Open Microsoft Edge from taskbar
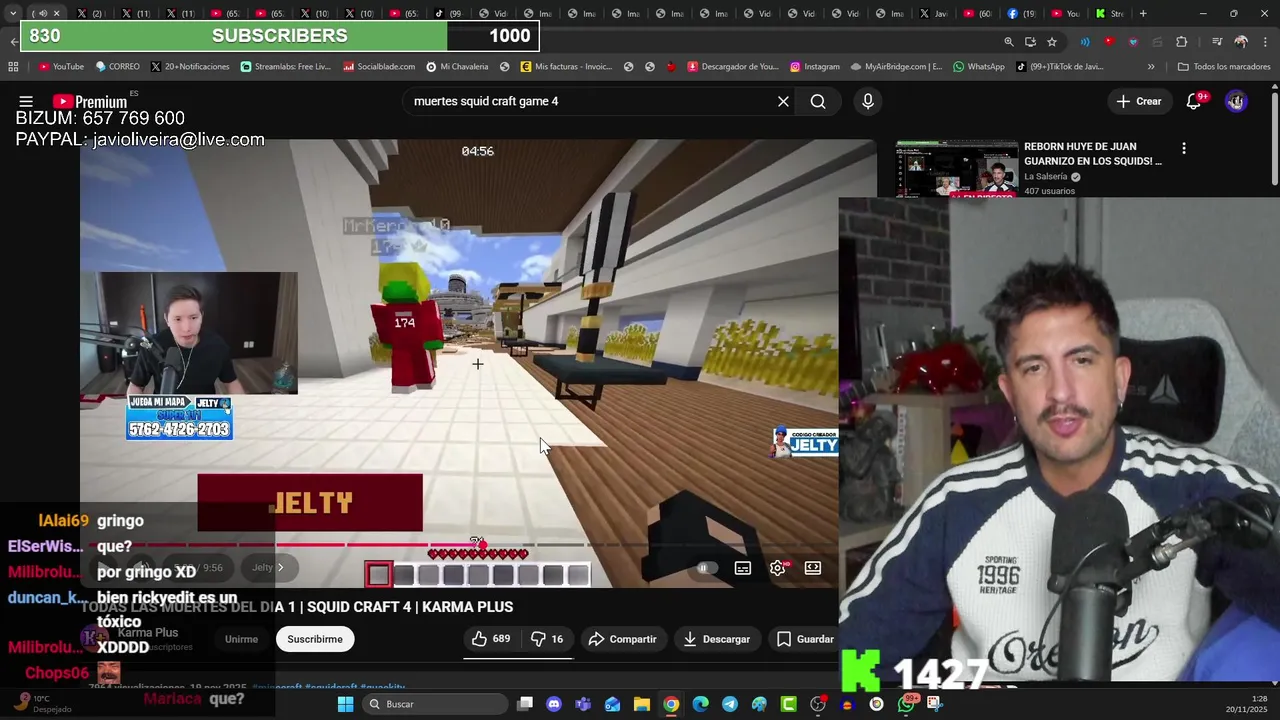The image size is (1280, 720). pos(701,704)
